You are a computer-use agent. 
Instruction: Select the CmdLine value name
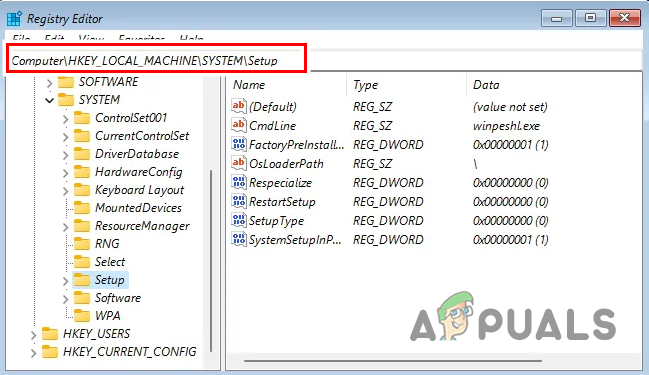pyautogui.click(x=272, y=125)
